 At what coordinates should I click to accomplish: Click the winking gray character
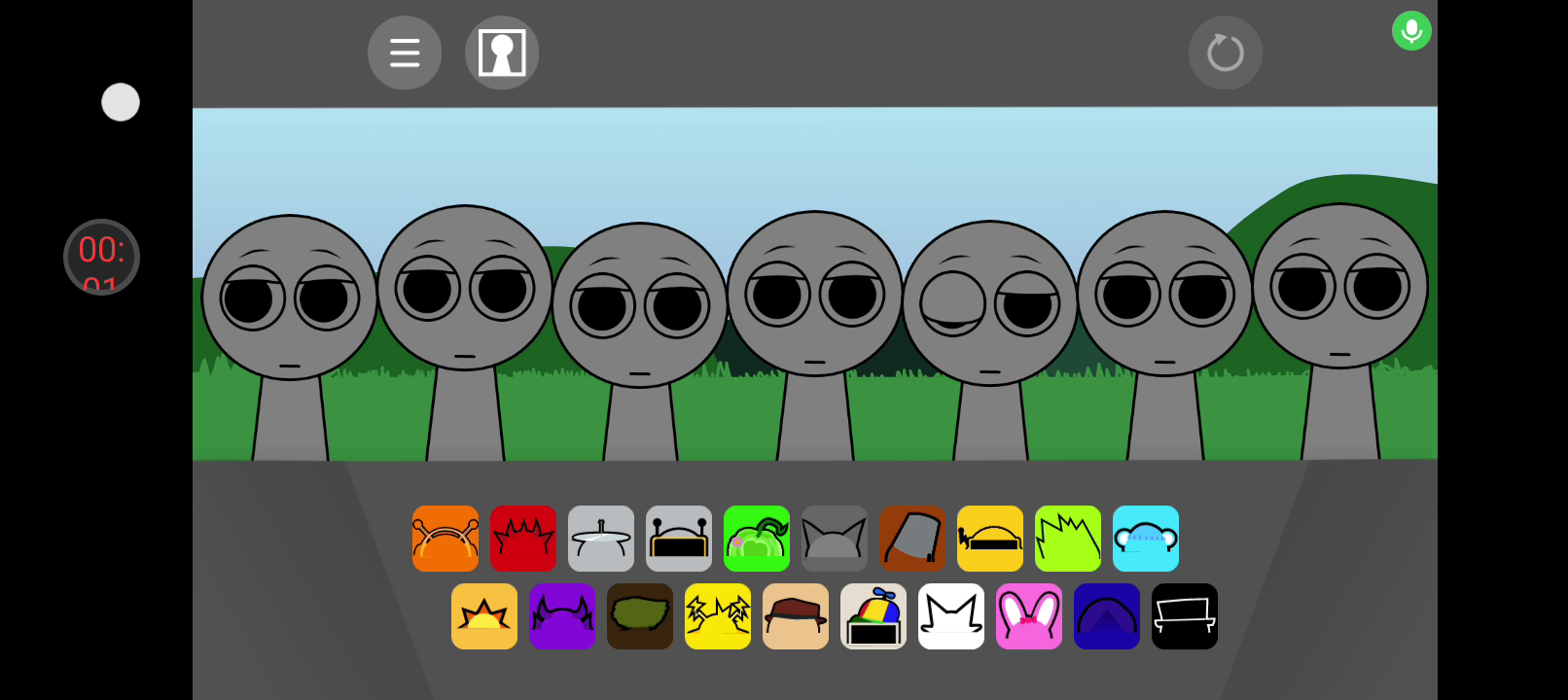[990, 303]
